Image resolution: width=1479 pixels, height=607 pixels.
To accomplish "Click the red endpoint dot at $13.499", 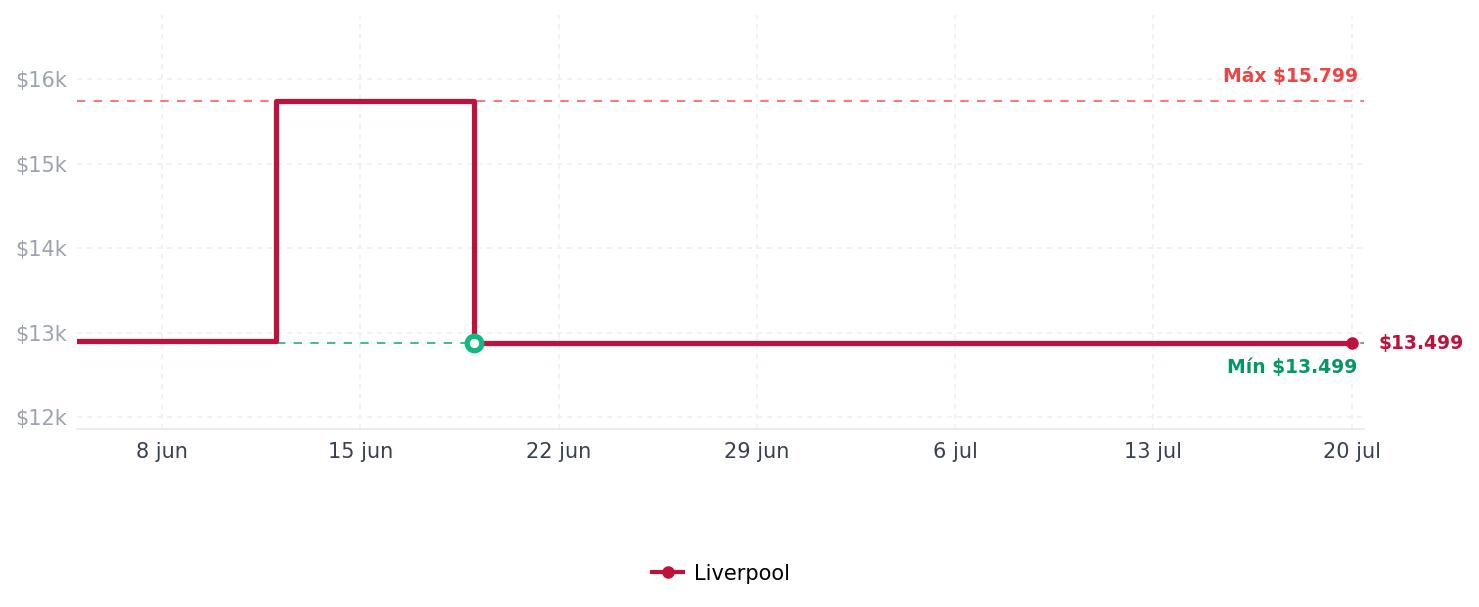I will [1352, 343].
